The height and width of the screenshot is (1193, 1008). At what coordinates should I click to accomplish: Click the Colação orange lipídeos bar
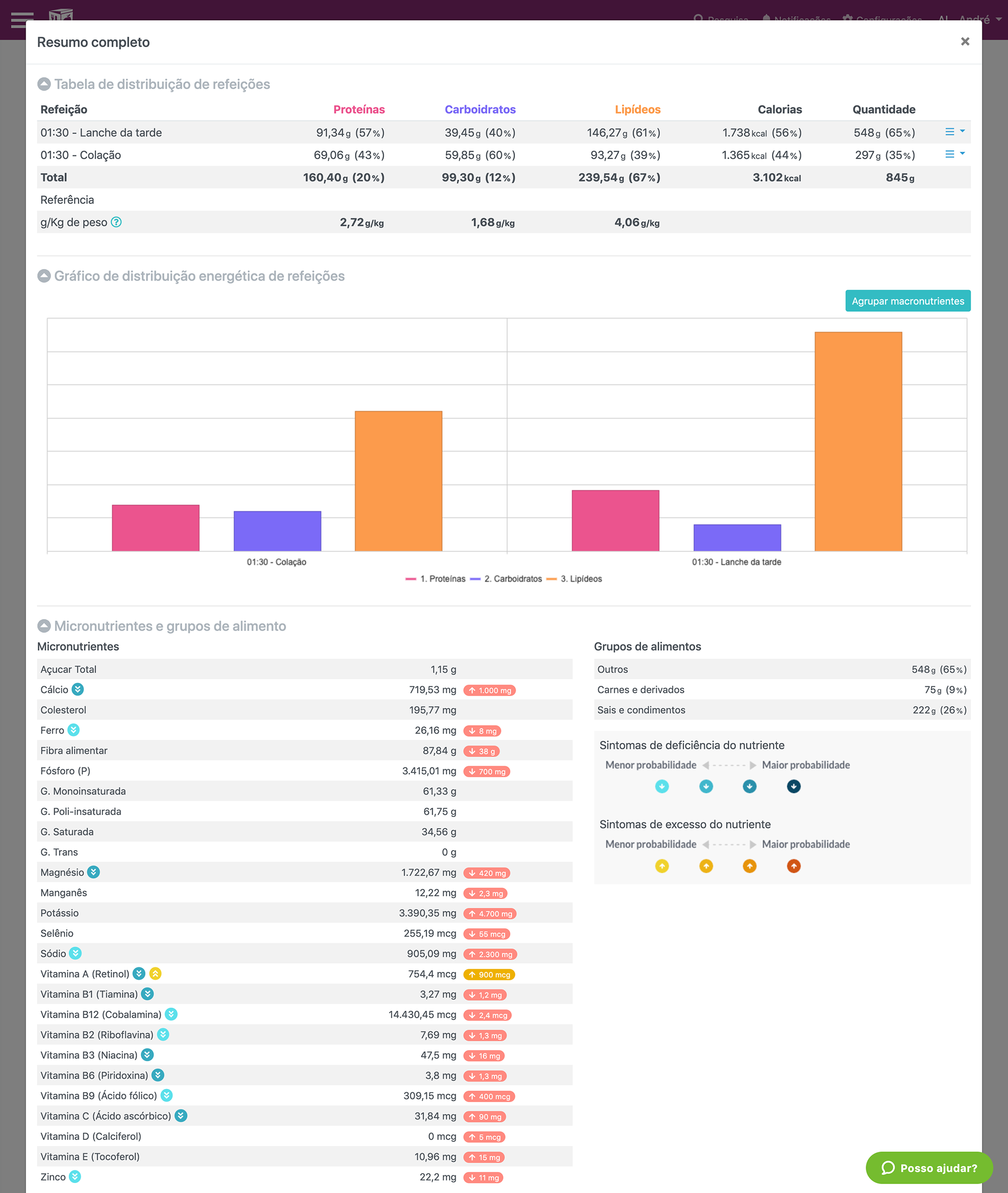(398, 481)
